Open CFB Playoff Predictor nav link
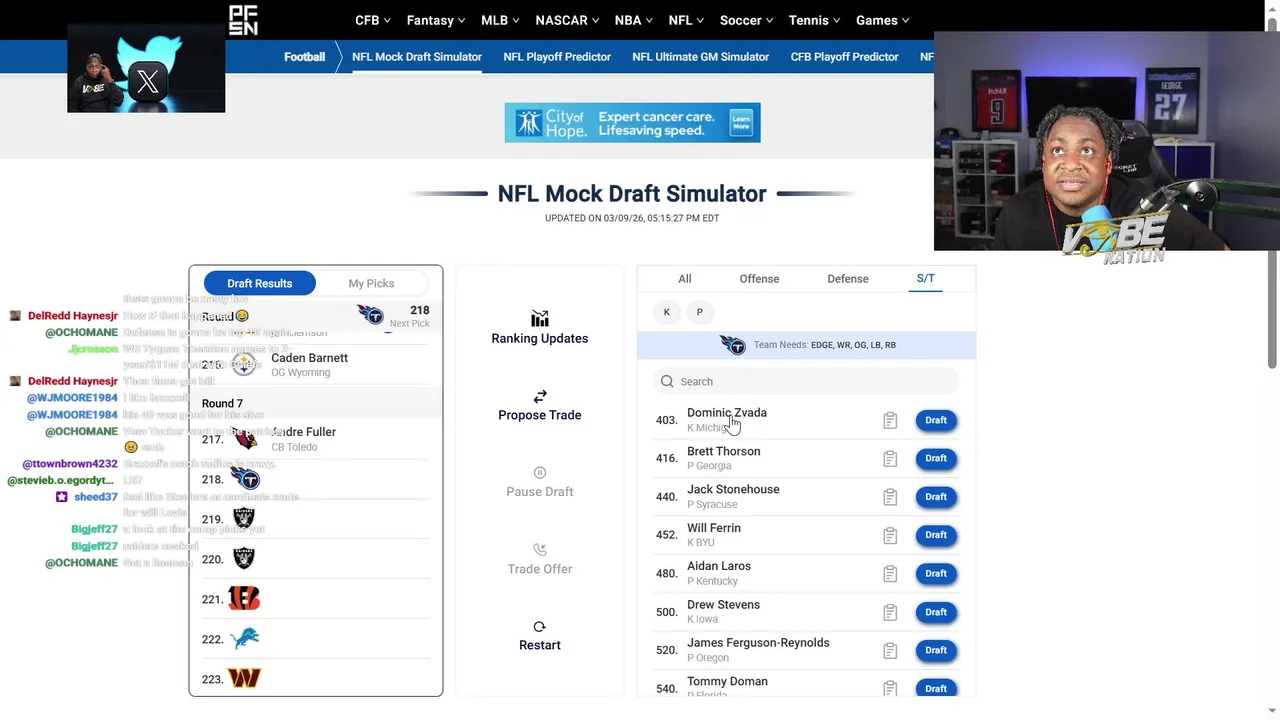The height and width of the screenshot is (720, 1280). coord(845,57)
